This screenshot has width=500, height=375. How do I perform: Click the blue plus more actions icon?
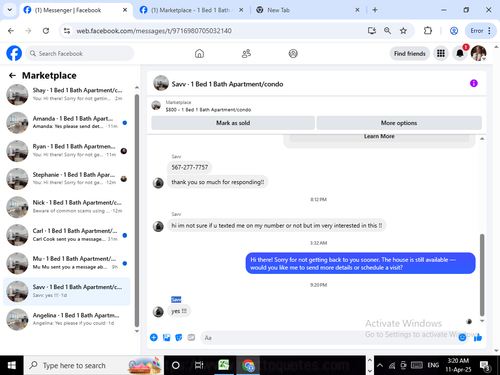[x=154, y=337]
